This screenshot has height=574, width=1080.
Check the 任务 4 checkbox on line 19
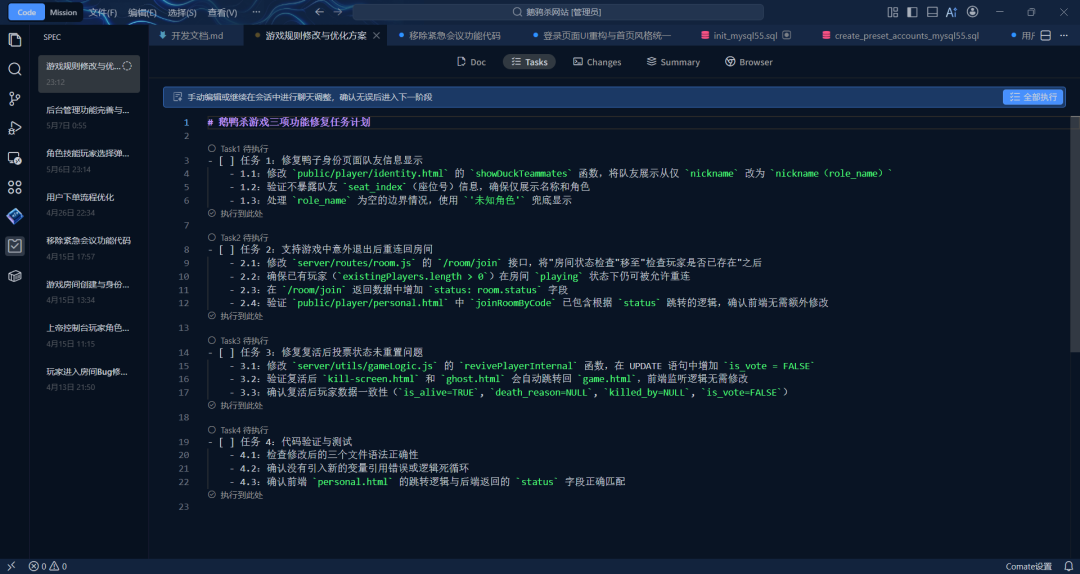click(x=226, y=442)
